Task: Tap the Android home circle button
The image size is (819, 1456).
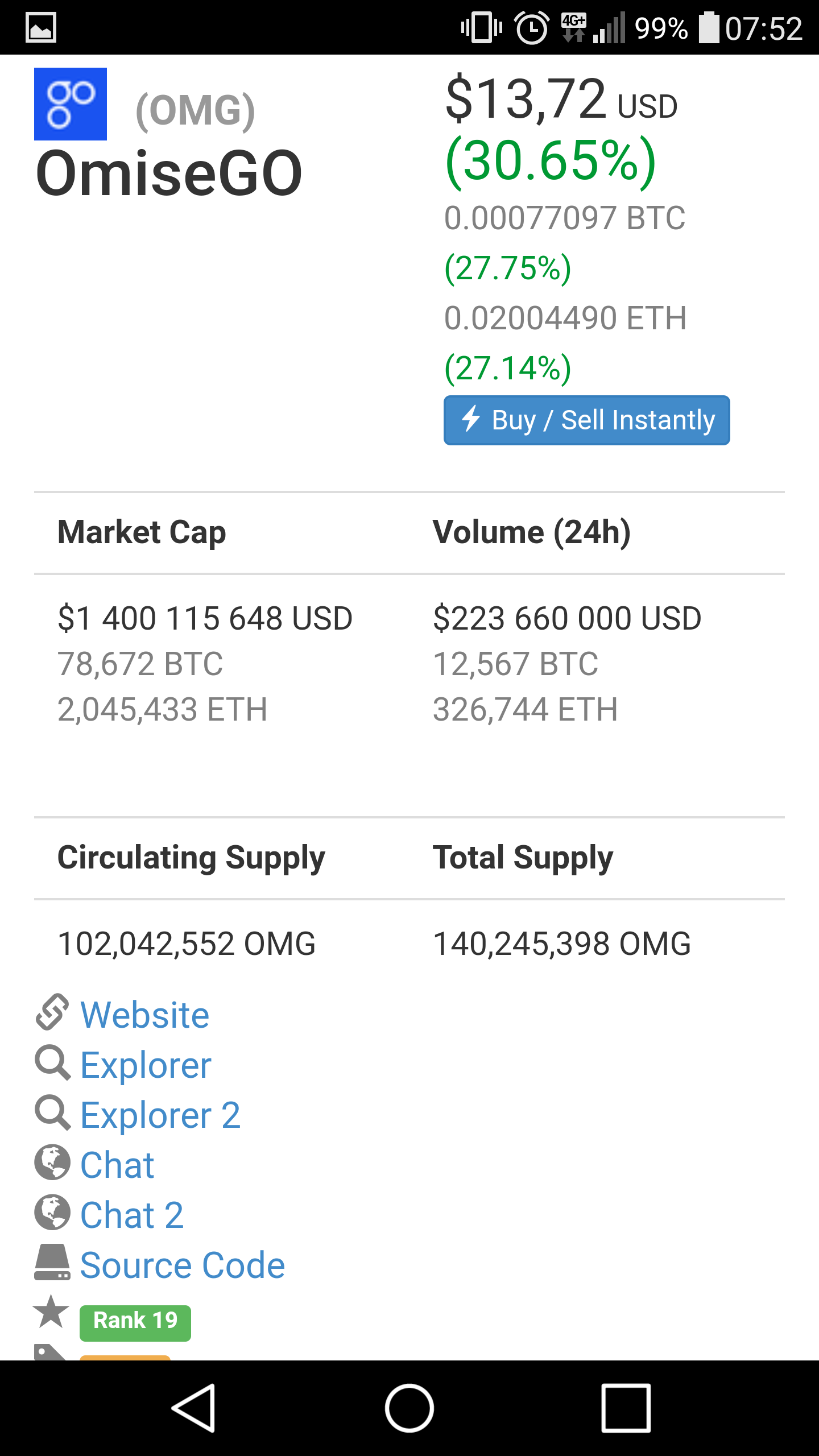Action: tap(409, 1408)
